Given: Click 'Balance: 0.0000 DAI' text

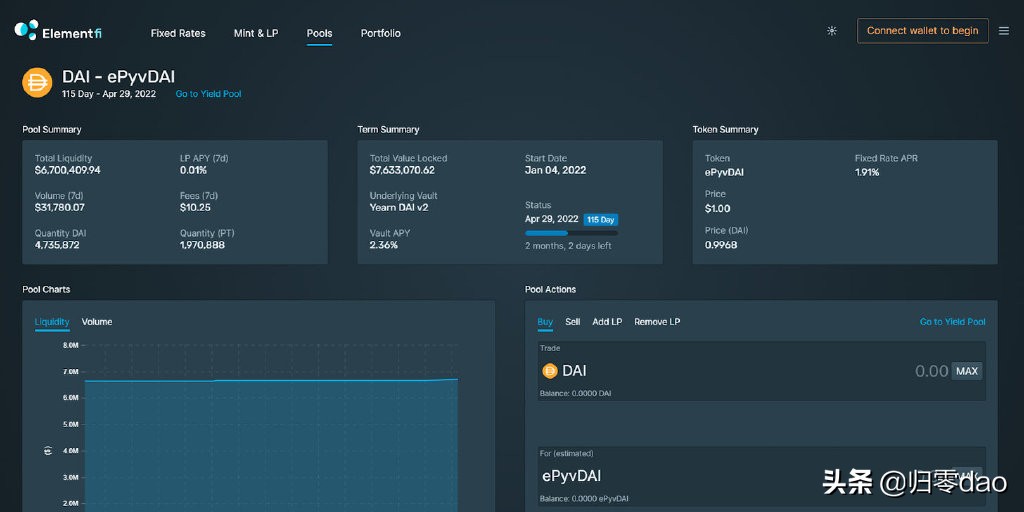Looking at the screenshot, I should click(575, 394).
